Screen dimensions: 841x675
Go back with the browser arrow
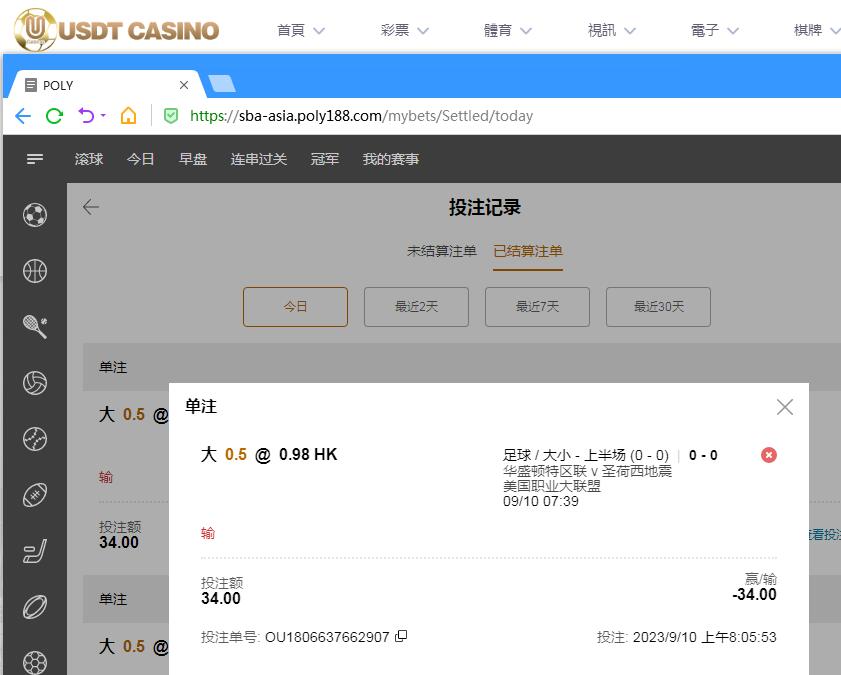(23, 116)
